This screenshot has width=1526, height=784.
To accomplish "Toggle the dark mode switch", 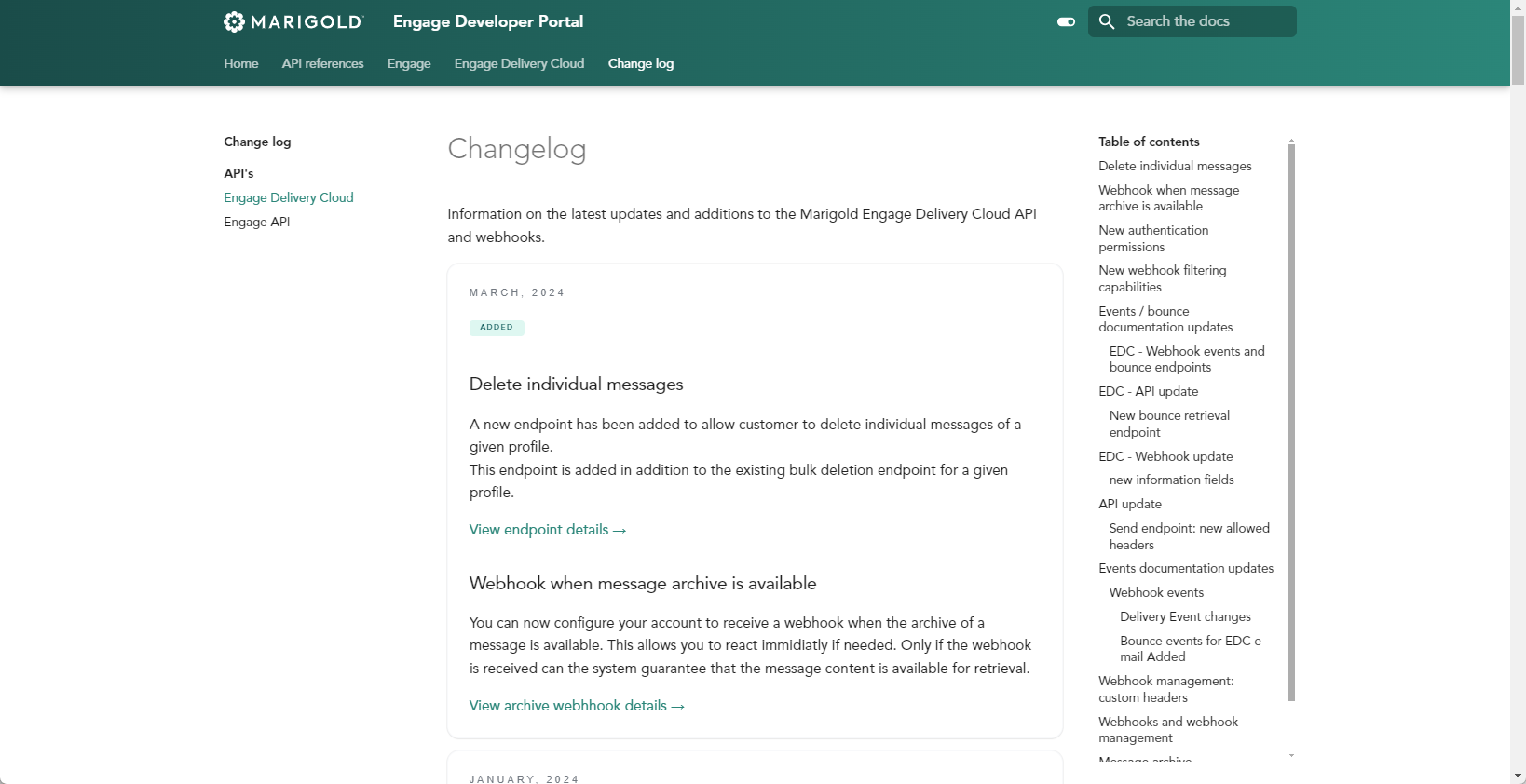I will [1066, 21].
